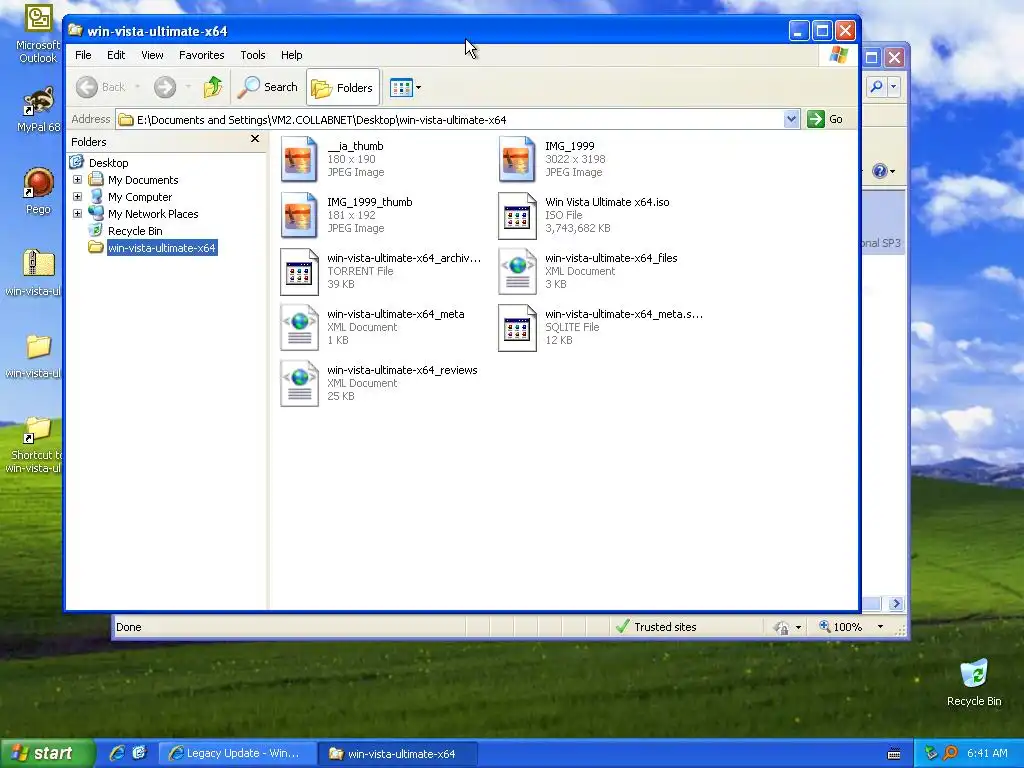Select the IMG_1999_thumb image icon
Image resolution: width=1024 pixels, height=768 pixels.
pos(298,215)
